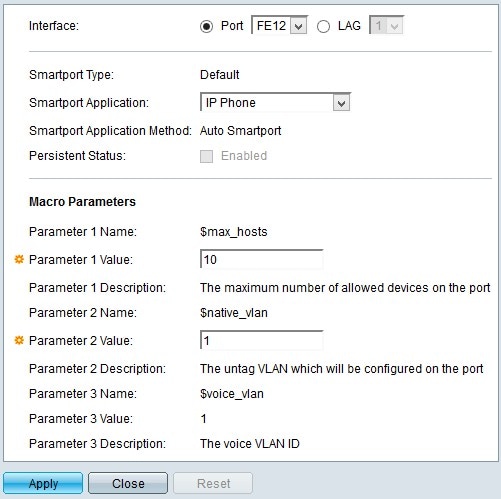Toggle the Persistent Status Enabled checkbox
The height and width of the screenshot is (499, 501).
click(206, 156)
